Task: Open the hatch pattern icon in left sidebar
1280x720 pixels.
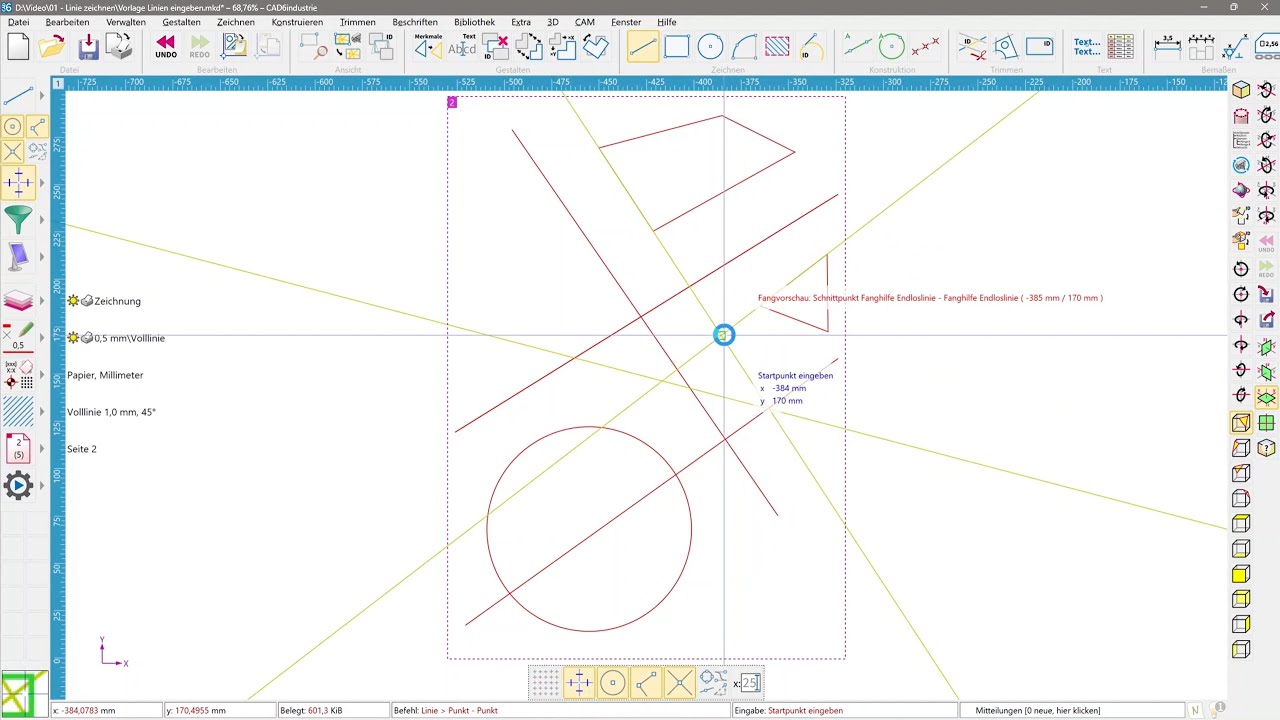Action: (18, 411)
